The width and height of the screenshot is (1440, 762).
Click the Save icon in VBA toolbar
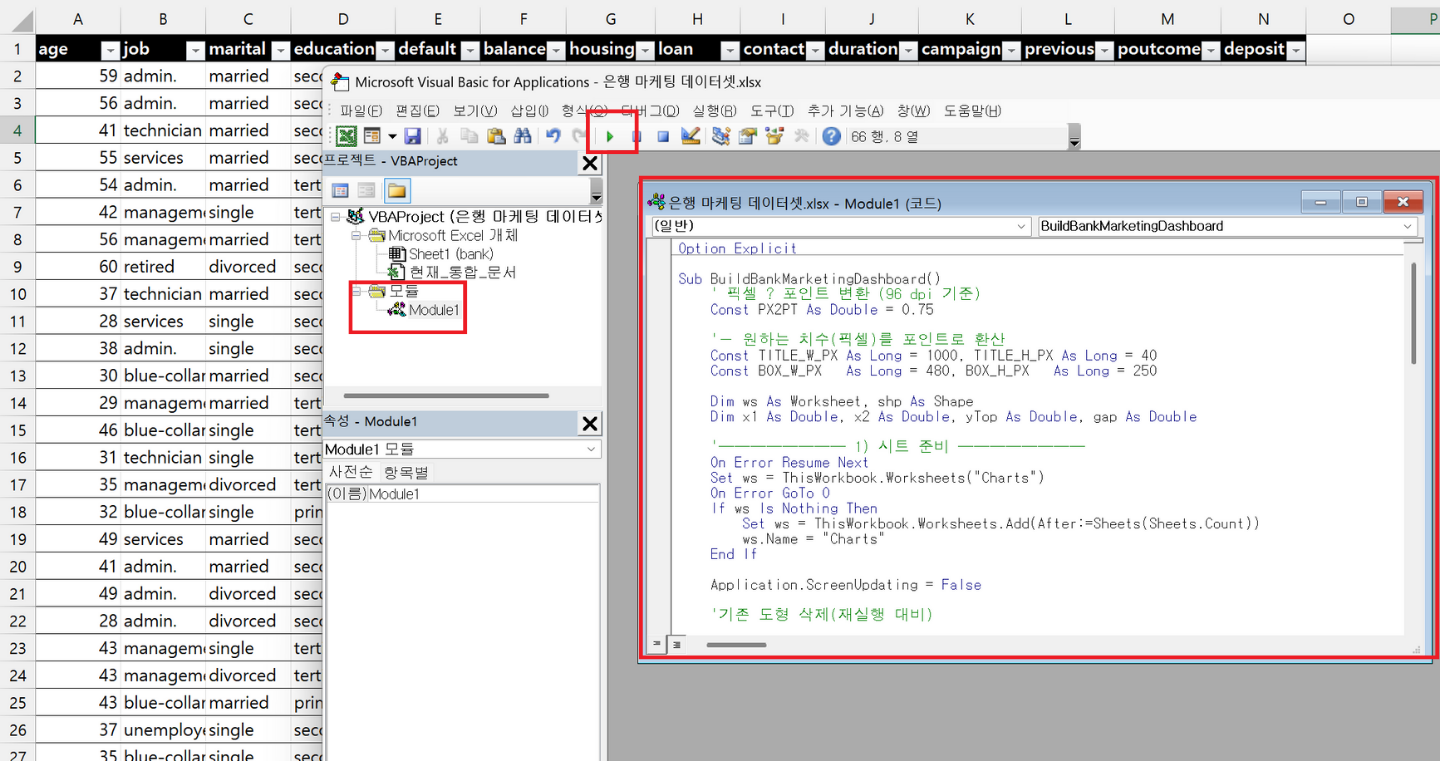(412, 136)
